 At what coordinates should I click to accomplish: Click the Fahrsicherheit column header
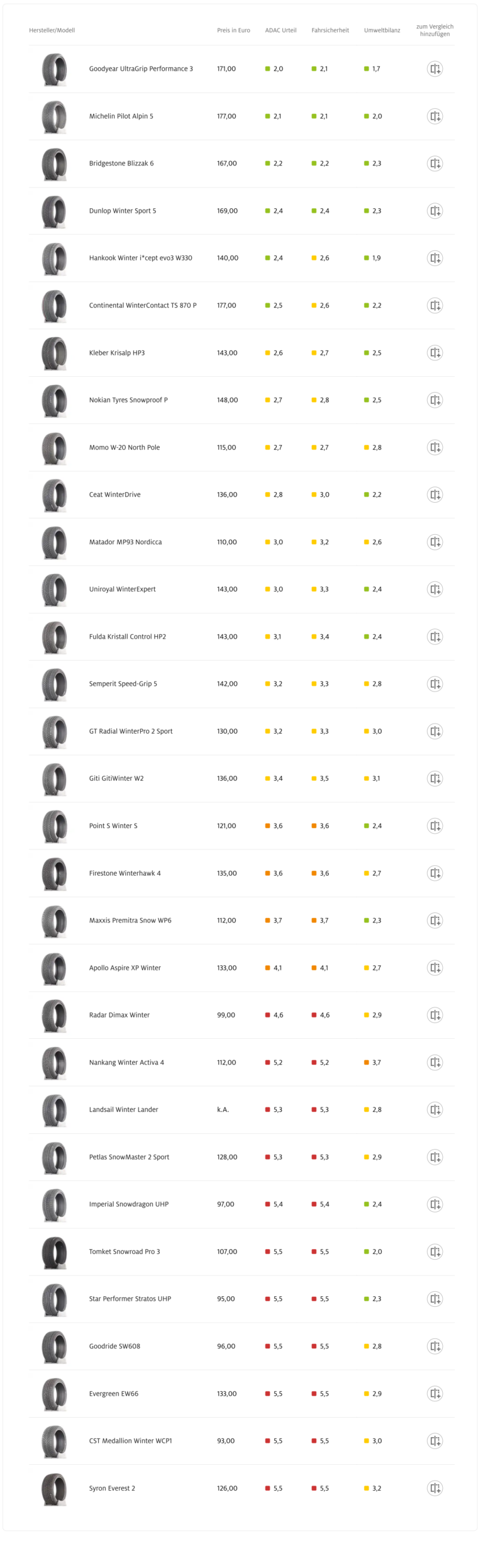coord(330,30)
